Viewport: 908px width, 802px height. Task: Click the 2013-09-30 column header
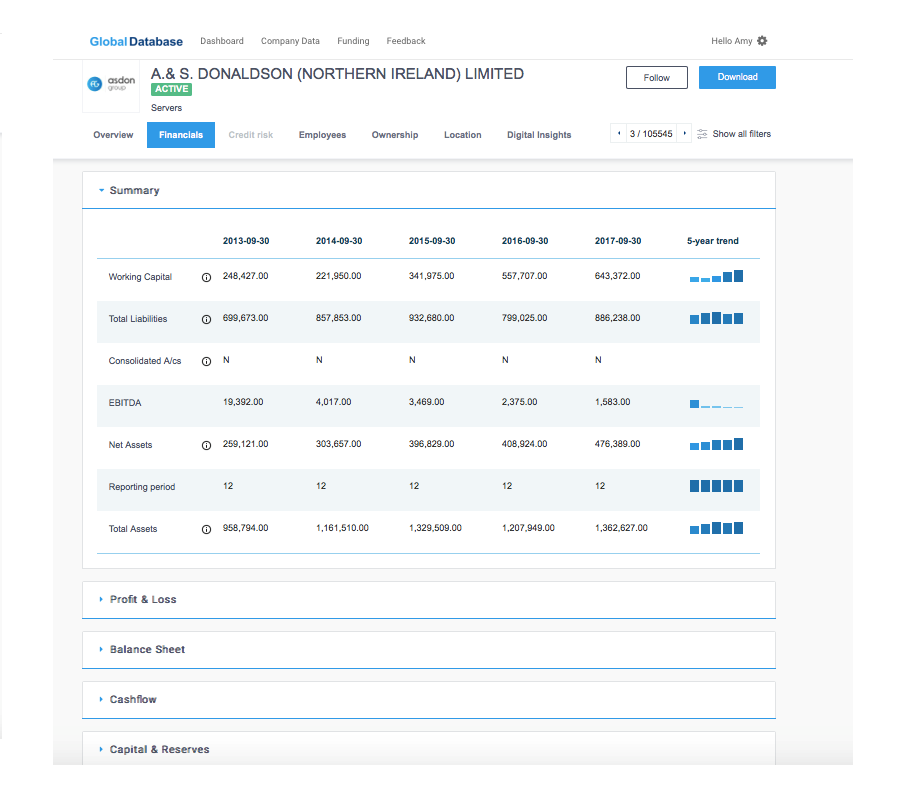(x=246, y=241)
